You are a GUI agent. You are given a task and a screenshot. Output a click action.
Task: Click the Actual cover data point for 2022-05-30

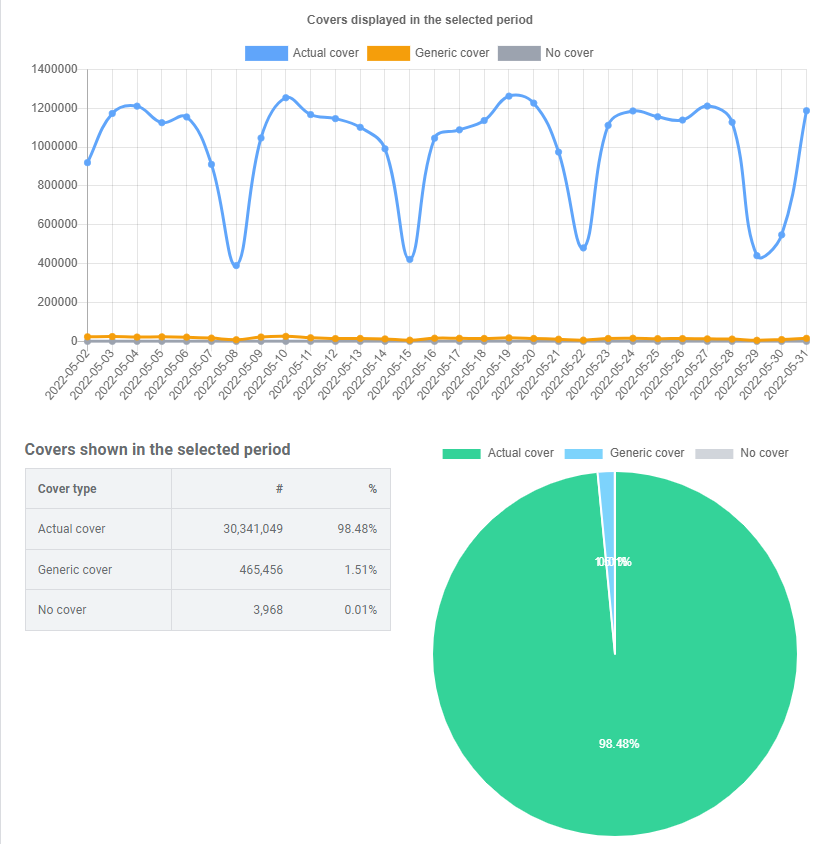coord(781,235)
